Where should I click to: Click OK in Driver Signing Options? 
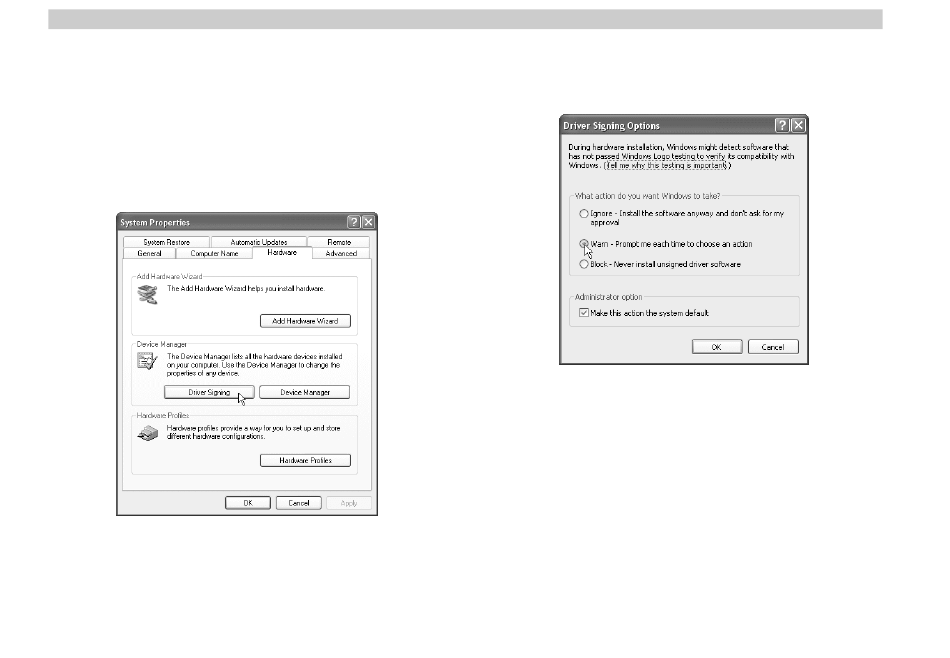click(717, 347)
